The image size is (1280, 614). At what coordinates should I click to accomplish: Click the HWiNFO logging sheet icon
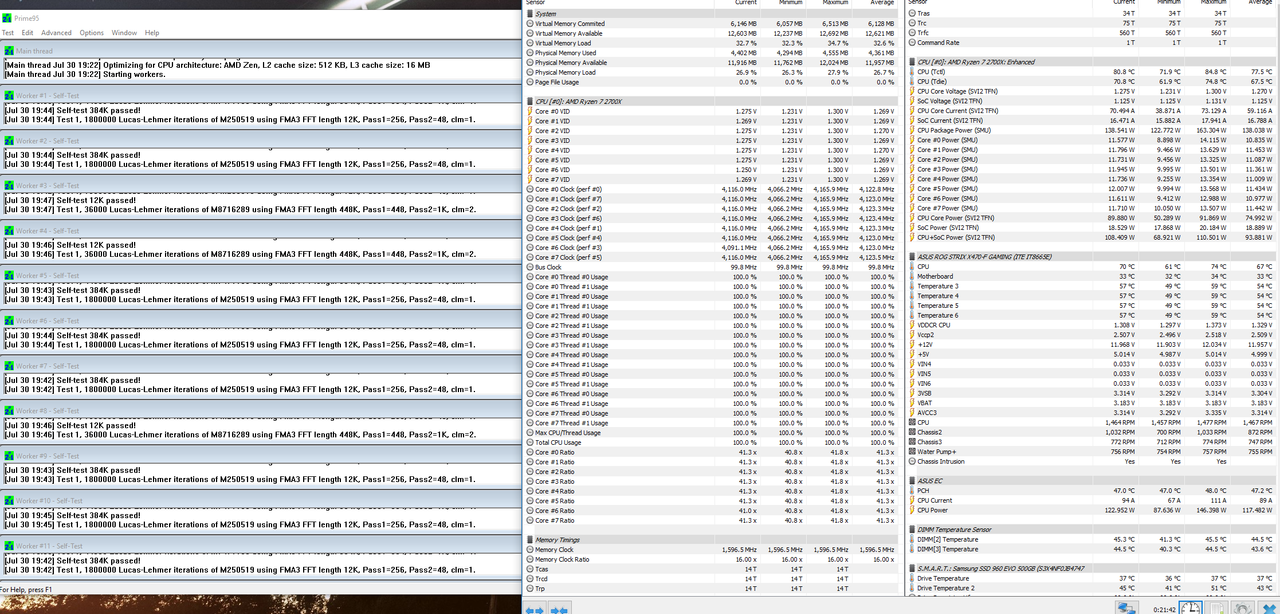point(1218,606)
